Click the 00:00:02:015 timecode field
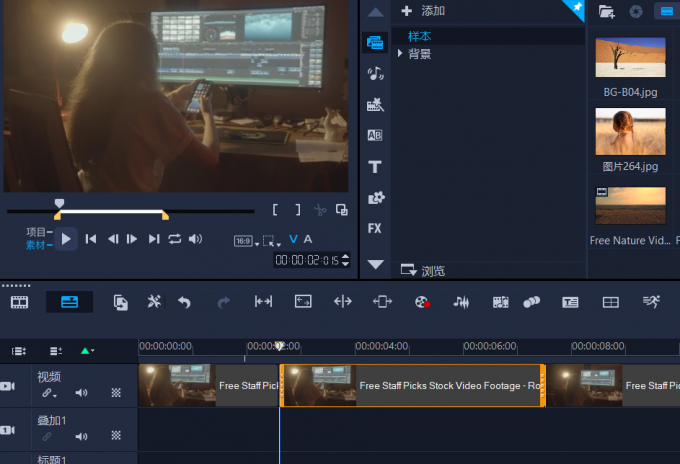The height and width of the screenshot is (464, 680). tap(307, 260)
